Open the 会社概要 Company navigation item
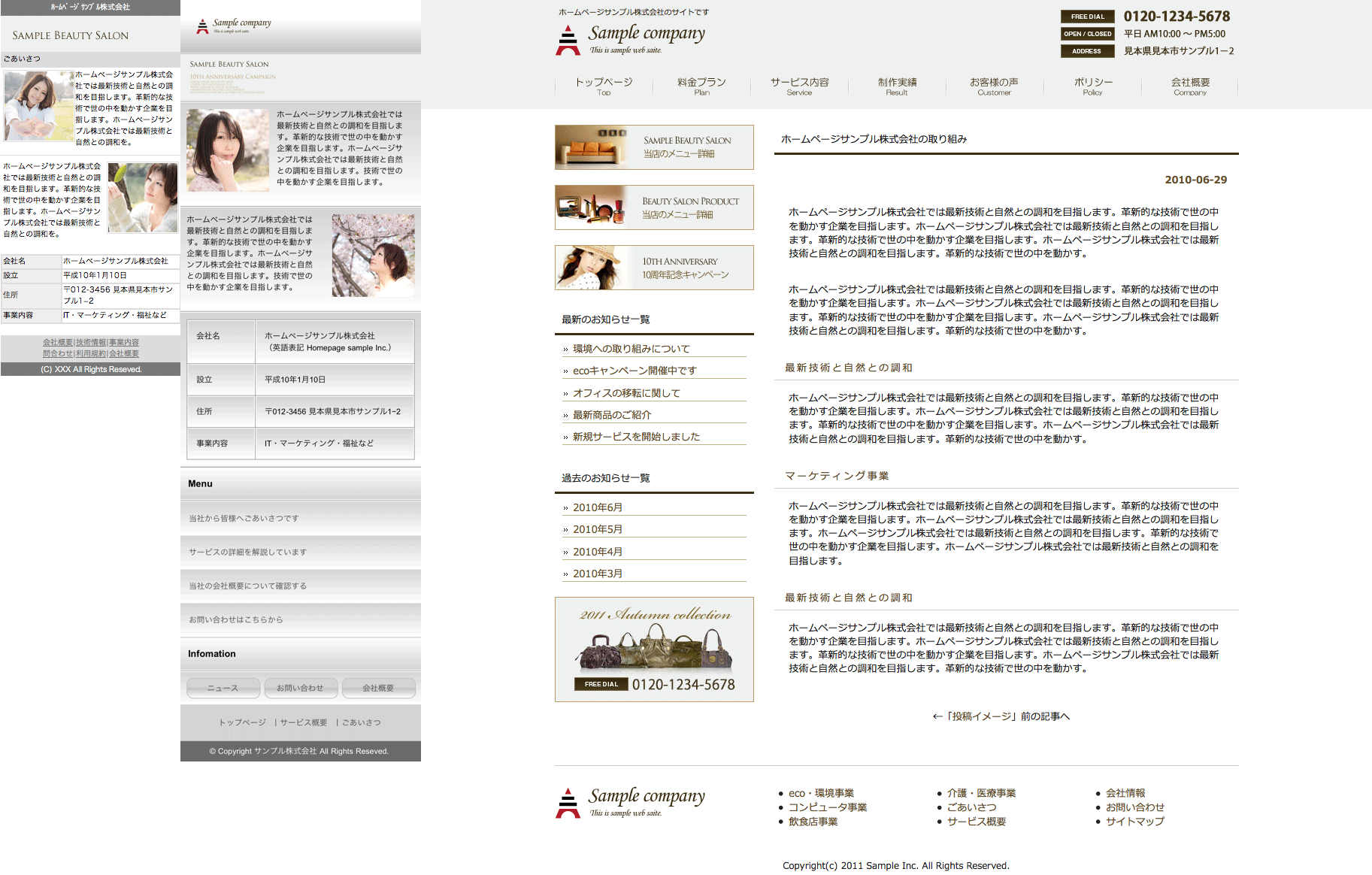Viewport: 1372px width, 875px height. point(1190,86)
